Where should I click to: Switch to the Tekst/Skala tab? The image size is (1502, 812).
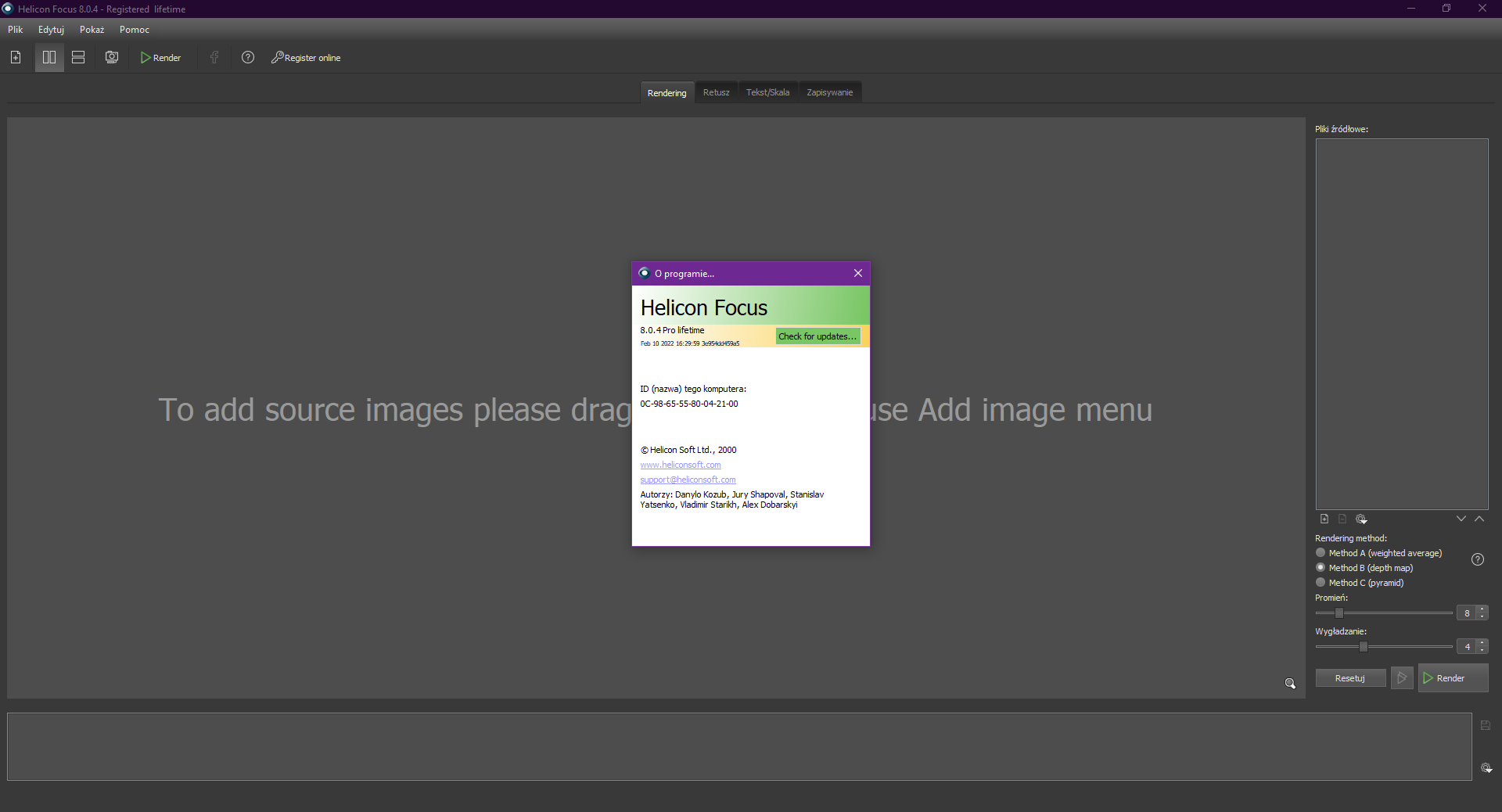(767, 92)
